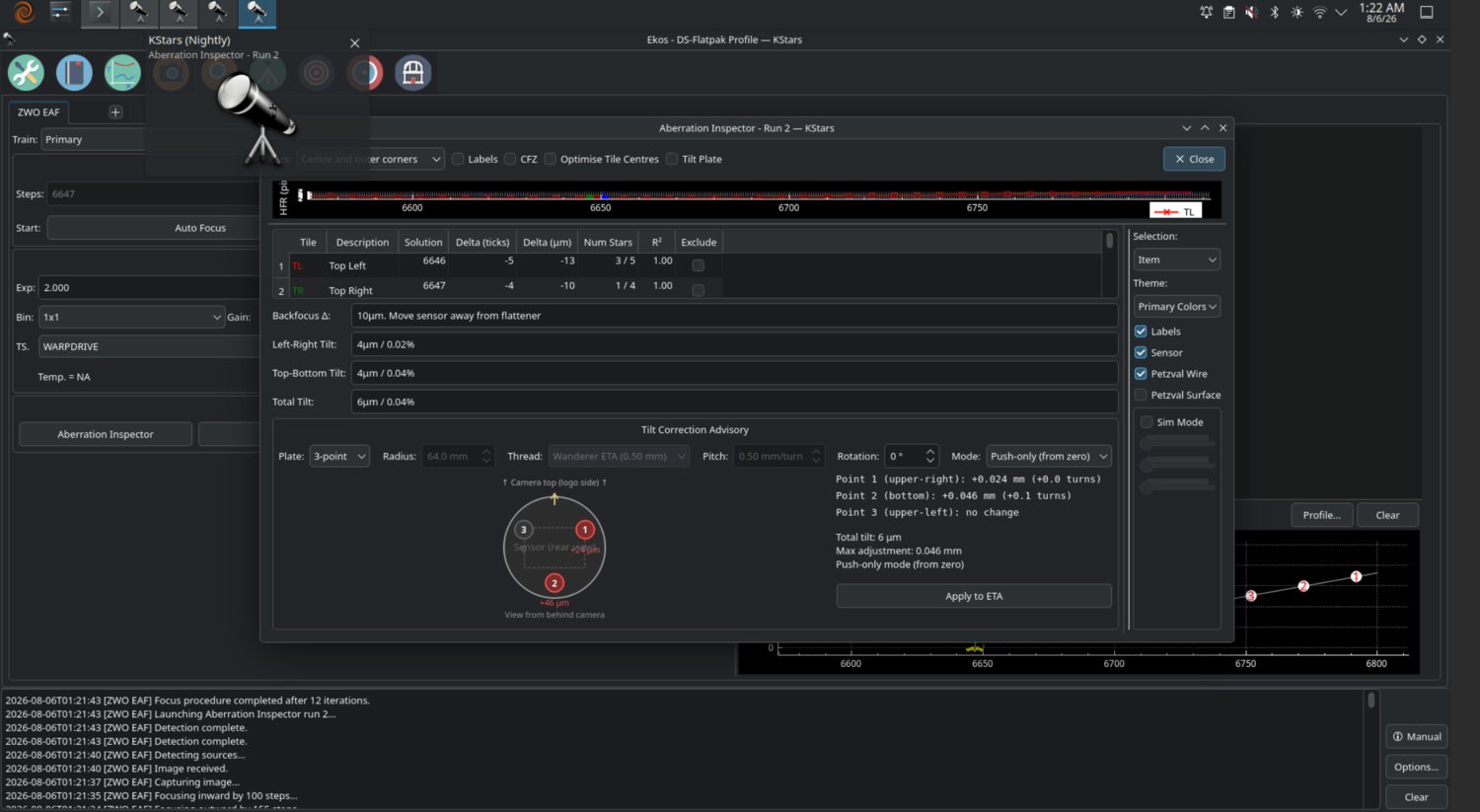1480x812 pixels.
Task: Click the Auto Focus button
Action: click(200, 228)
